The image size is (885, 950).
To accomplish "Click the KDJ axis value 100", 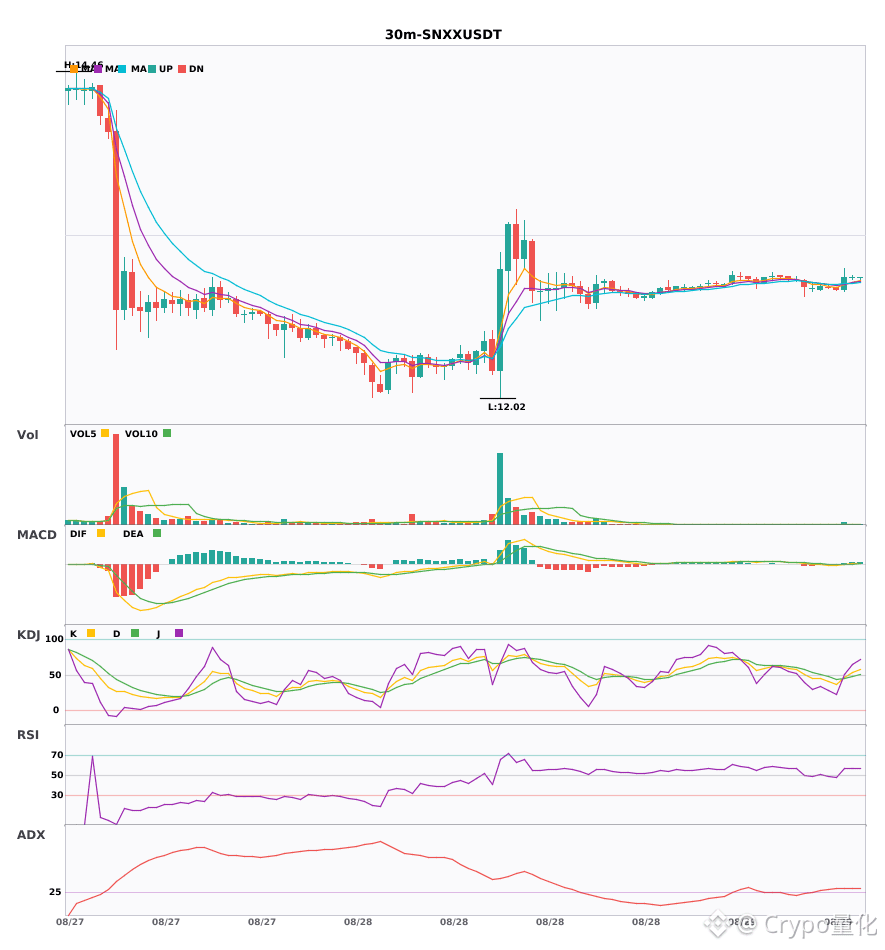I will pos(55,639).
